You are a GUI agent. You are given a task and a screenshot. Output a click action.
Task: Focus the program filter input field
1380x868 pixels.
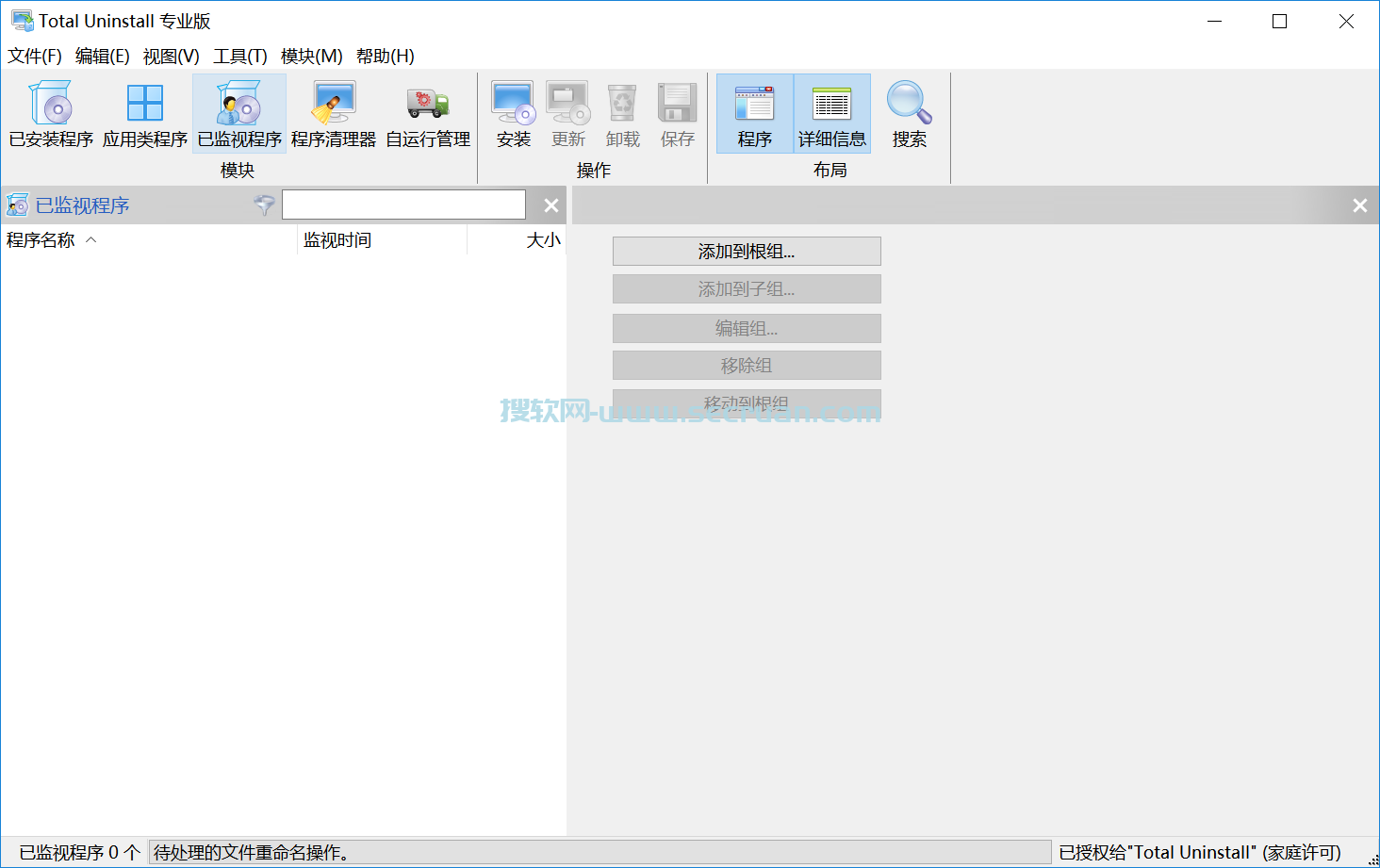click(x=403, y=205)
